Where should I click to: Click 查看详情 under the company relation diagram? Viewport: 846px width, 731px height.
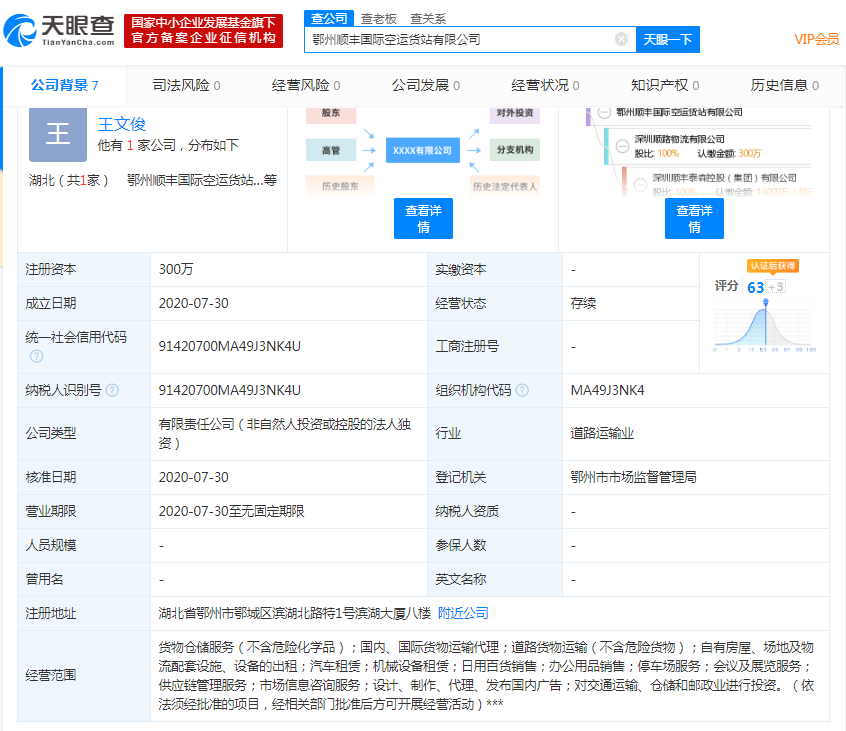(x=424, y=218)
